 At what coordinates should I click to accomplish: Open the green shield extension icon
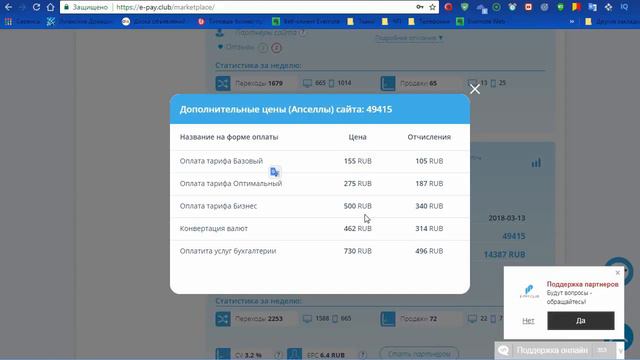tap(464, 7)
